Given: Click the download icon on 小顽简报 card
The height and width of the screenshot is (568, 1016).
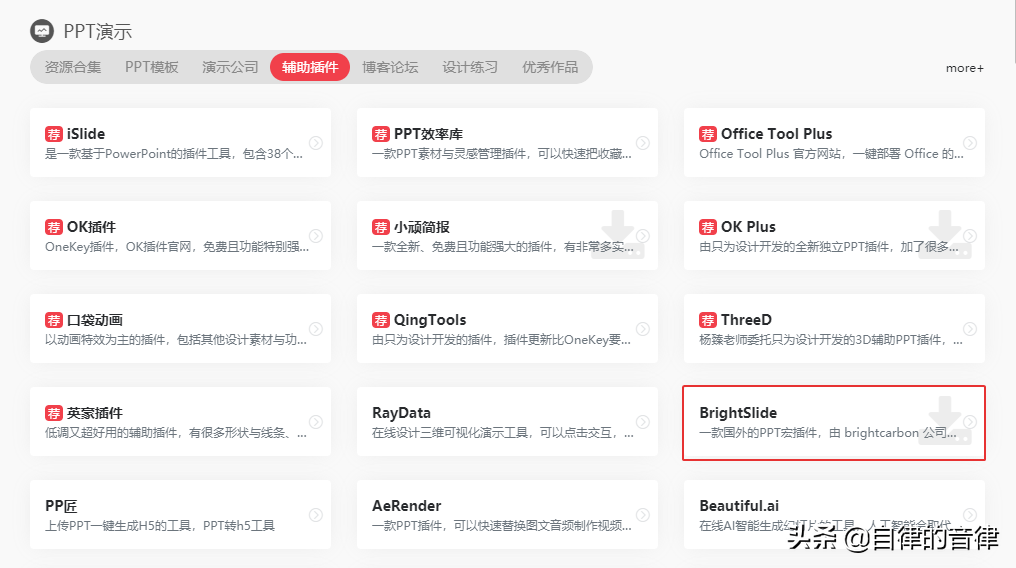Looking at the screenshot, I should tap(618, 233).
